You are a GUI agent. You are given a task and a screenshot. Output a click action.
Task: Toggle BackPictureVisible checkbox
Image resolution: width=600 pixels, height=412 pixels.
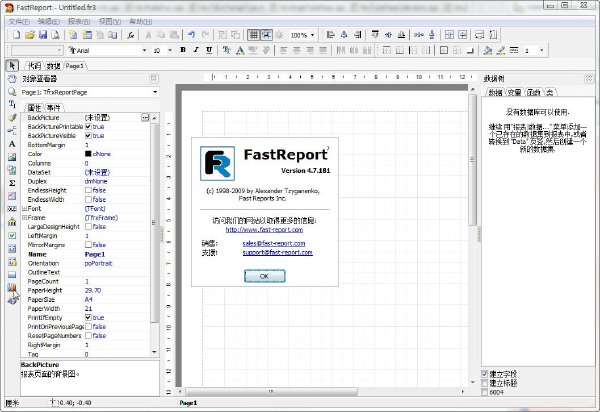(88, 135)
